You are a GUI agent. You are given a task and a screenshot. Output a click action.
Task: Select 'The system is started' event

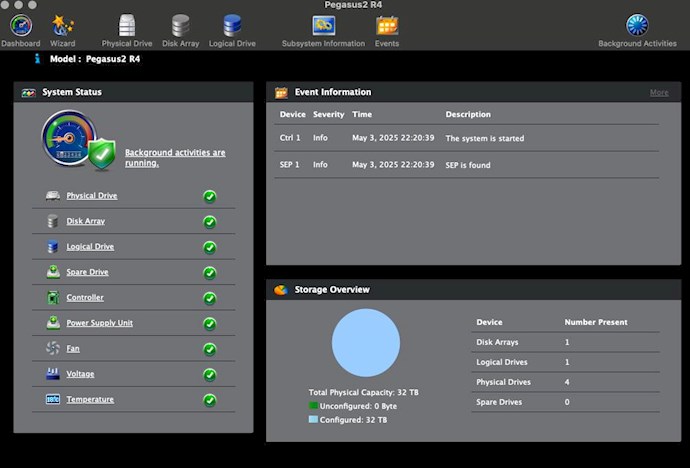(x=484, y=139)
